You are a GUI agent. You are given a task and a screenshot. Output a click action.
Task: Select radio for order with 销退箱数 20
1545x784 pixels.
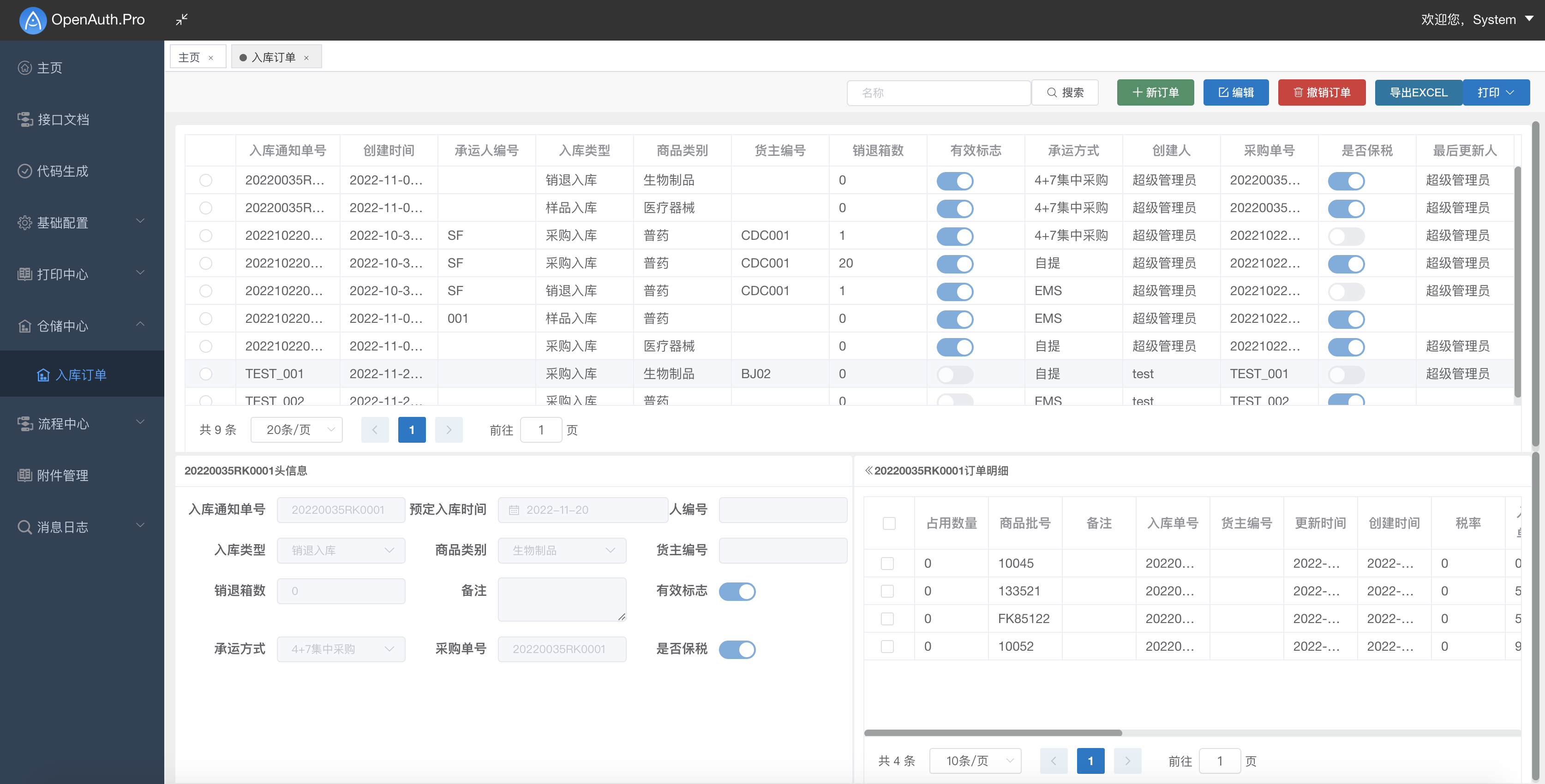point(206,263)
